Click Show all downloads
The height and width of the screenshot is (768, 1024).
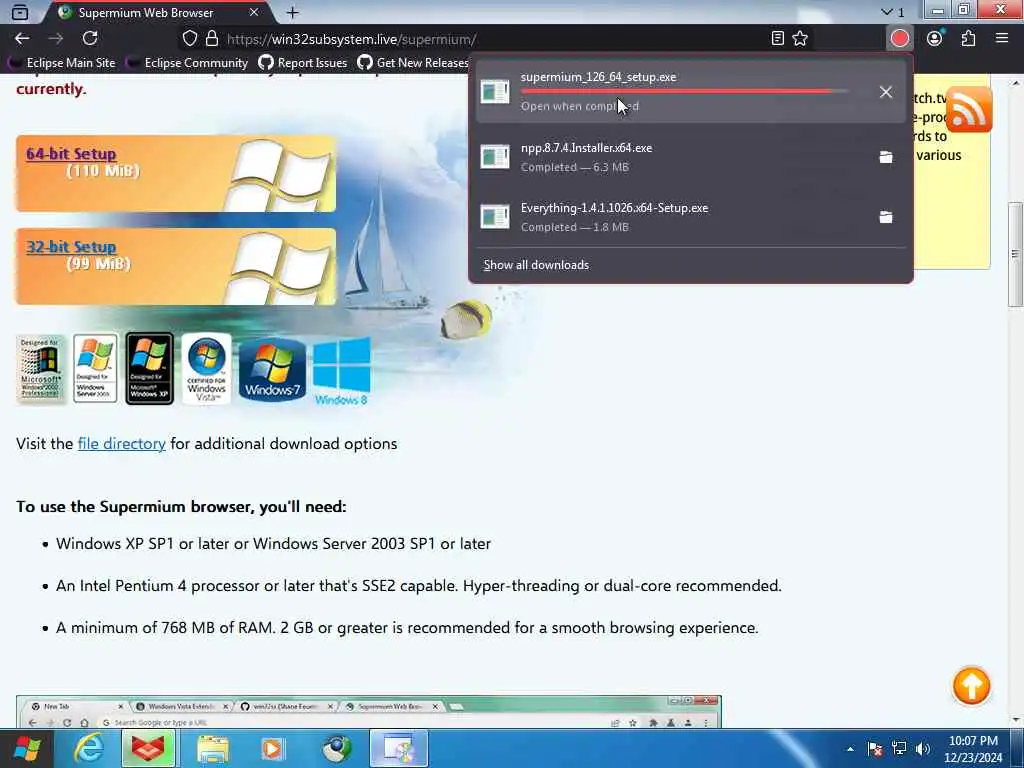click(x=536, y=264)
